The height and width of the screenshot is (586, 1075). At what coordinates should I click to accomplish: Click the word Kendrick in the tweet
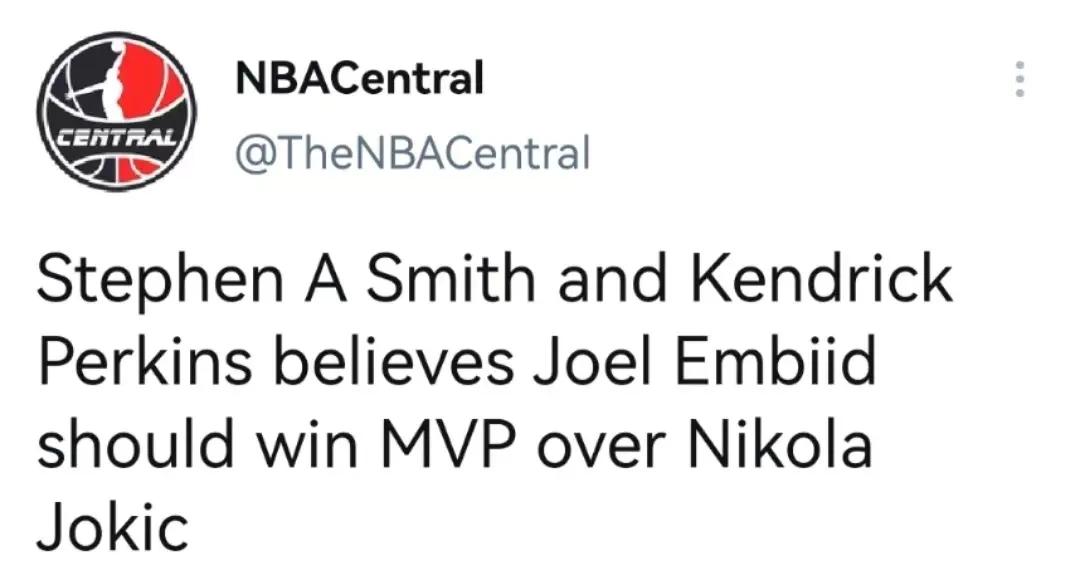tap(821, 278)
